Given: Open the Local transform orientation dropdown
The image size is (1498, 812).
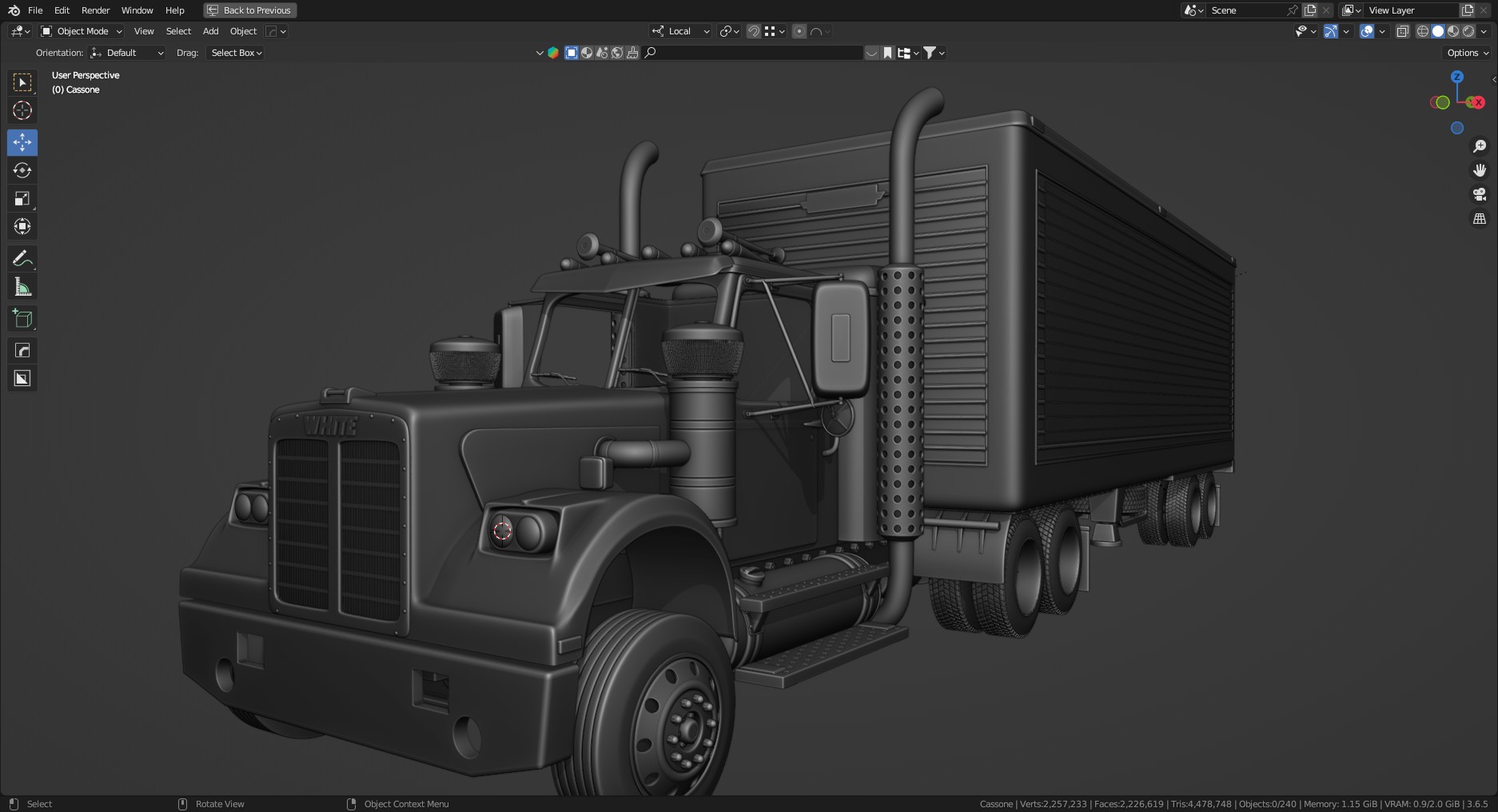Looking at the screenshot, I should pos(680,31).
